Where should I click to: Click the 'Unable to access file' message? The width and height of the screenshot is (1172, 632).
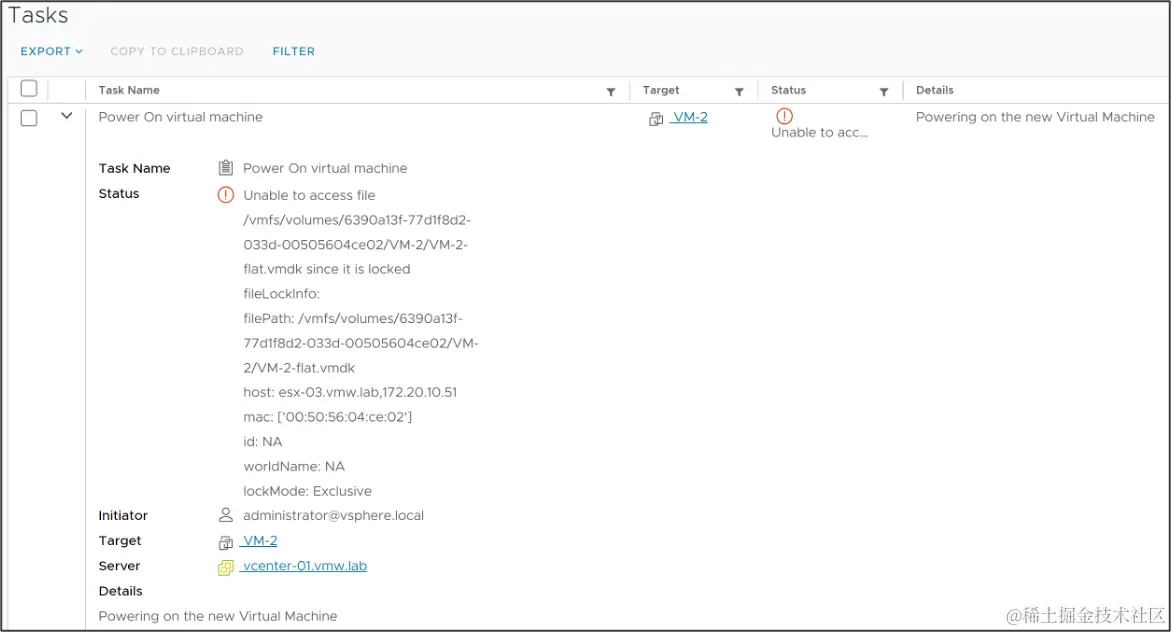(309, 196)
